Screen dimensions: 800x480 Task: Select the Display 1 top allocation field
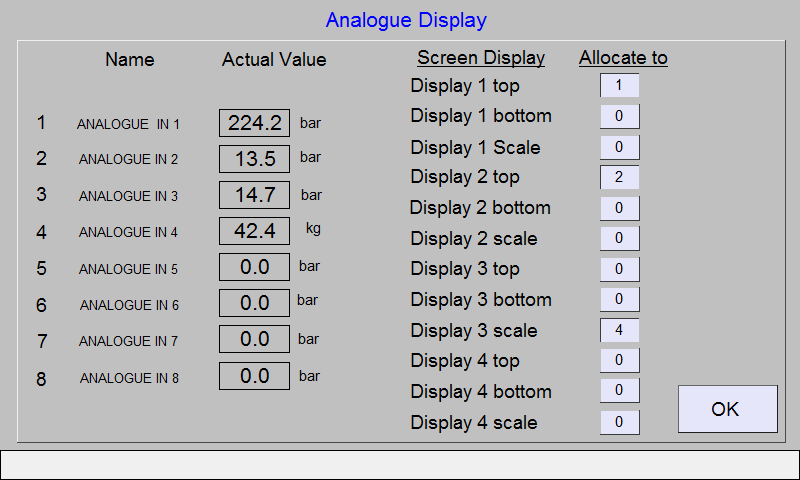[x=619, y=85]
